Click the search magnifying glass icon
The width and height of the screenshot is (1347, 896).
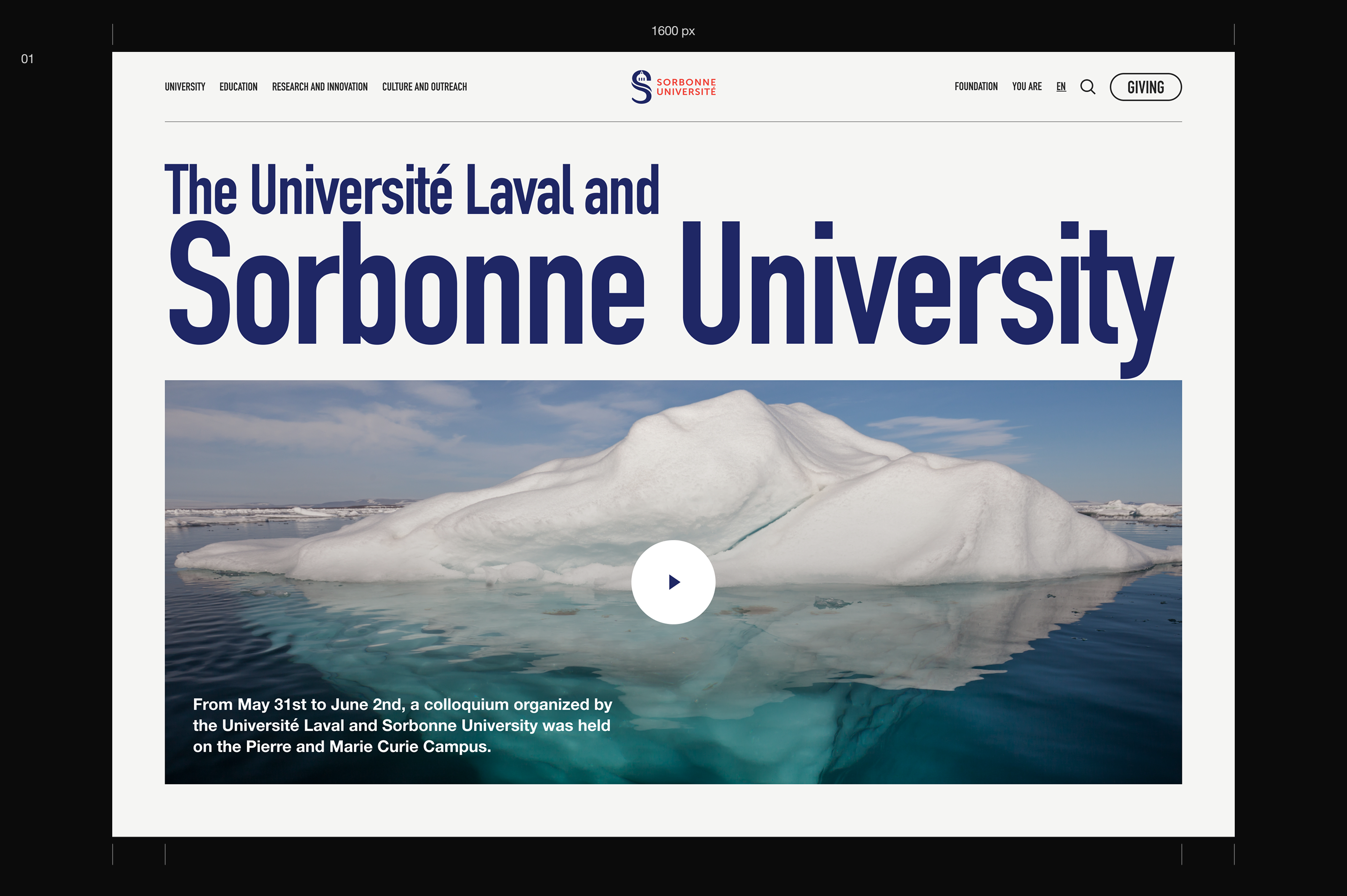tap(1087, 87)
